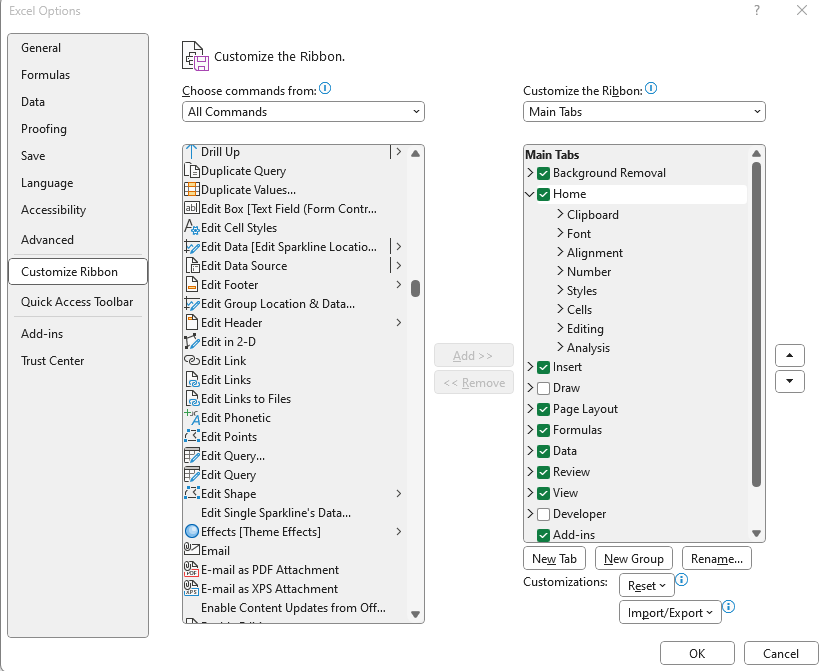Open the Trust Center section
The width and height of the screenshot is (821, 671).
coord(53,361)
